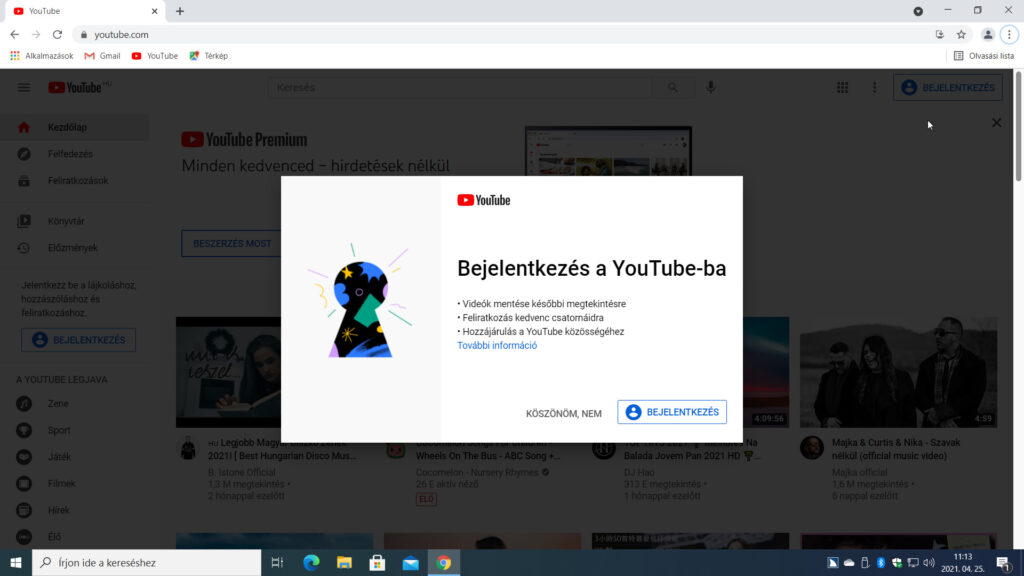Viewport: 1024px width, 576px height.
Task: Open Felfedezés in the sidebar
Action: pos(74,154)
